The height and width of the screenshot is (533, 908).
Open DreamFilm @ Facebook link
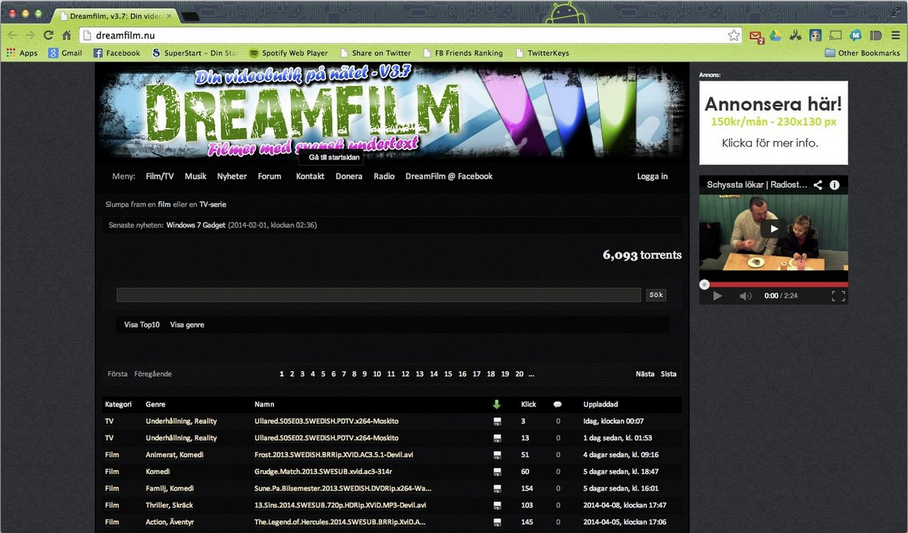449,176
